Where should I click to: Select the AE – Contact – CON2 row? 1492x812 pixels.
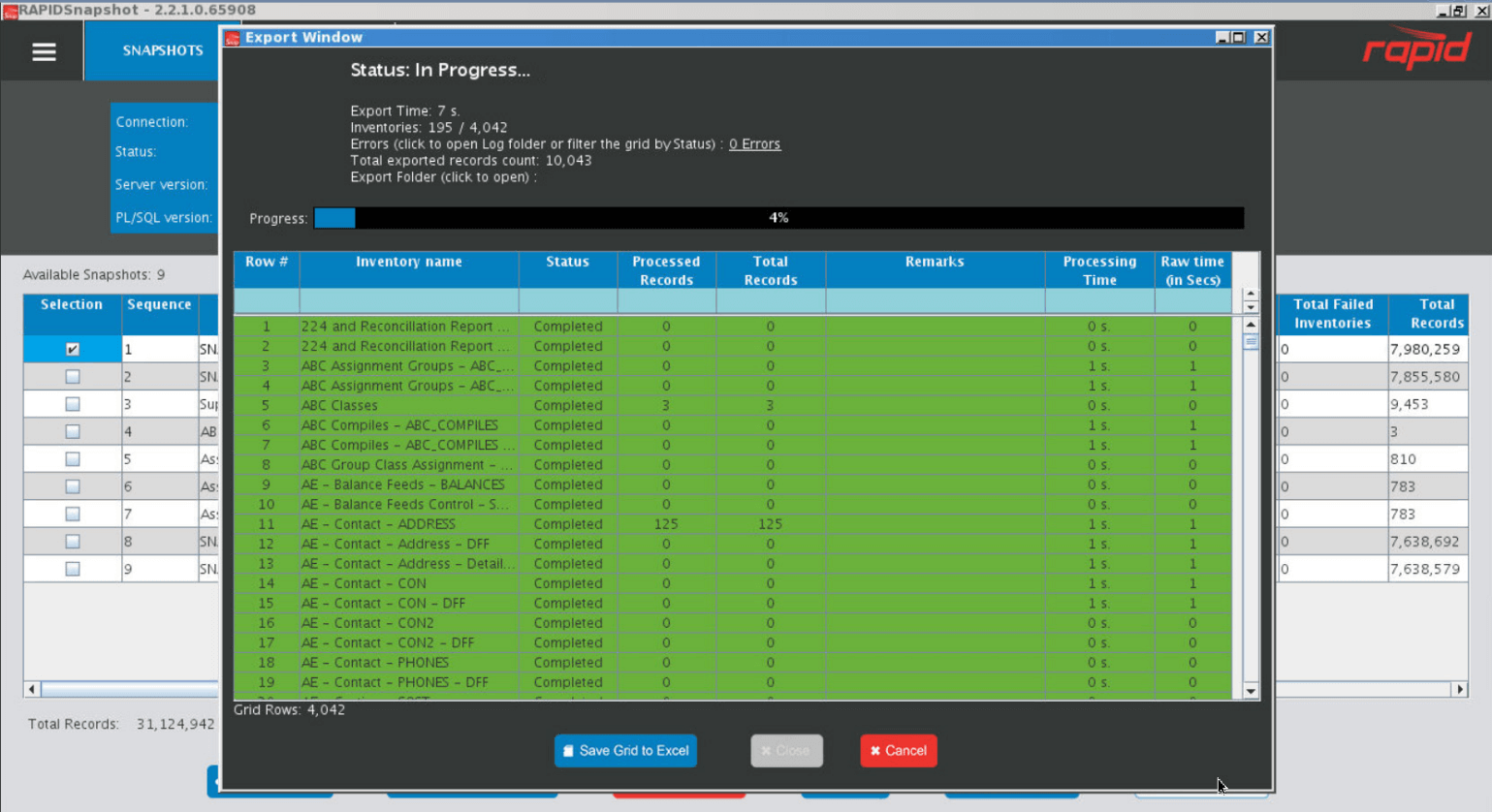pyautogui.click(x=733, y=623)
